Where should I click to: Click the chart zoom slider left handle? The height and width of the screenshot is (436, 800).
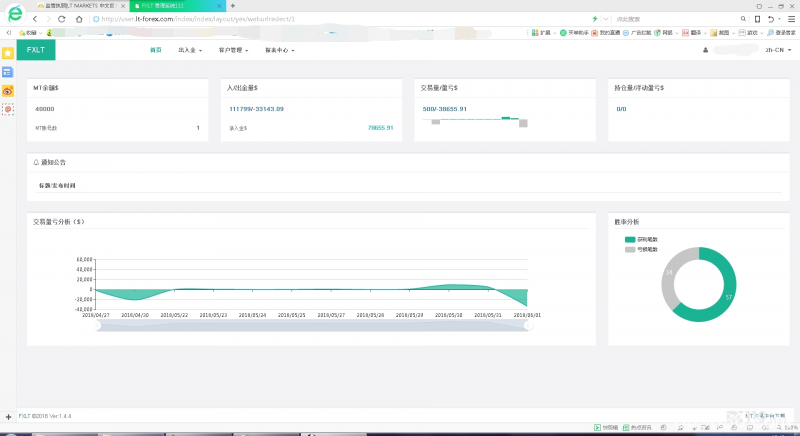[x=97, y=325]
